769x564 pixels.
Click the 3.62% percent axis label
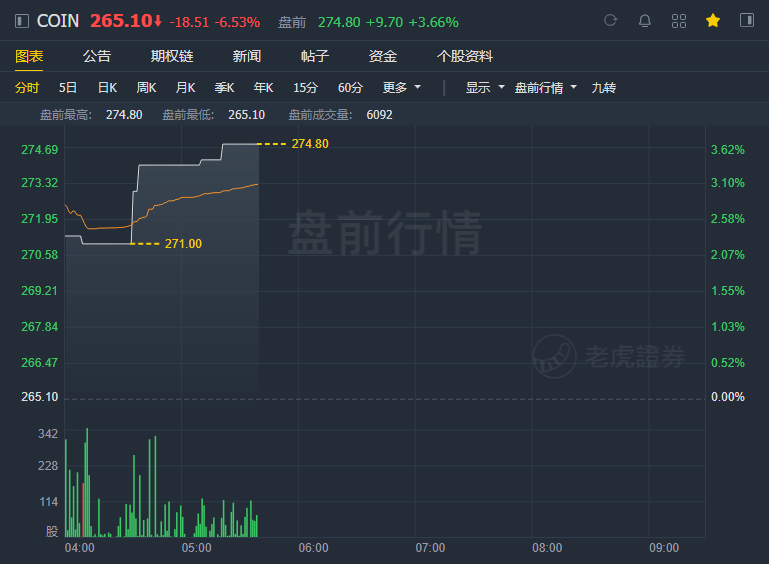728,150
